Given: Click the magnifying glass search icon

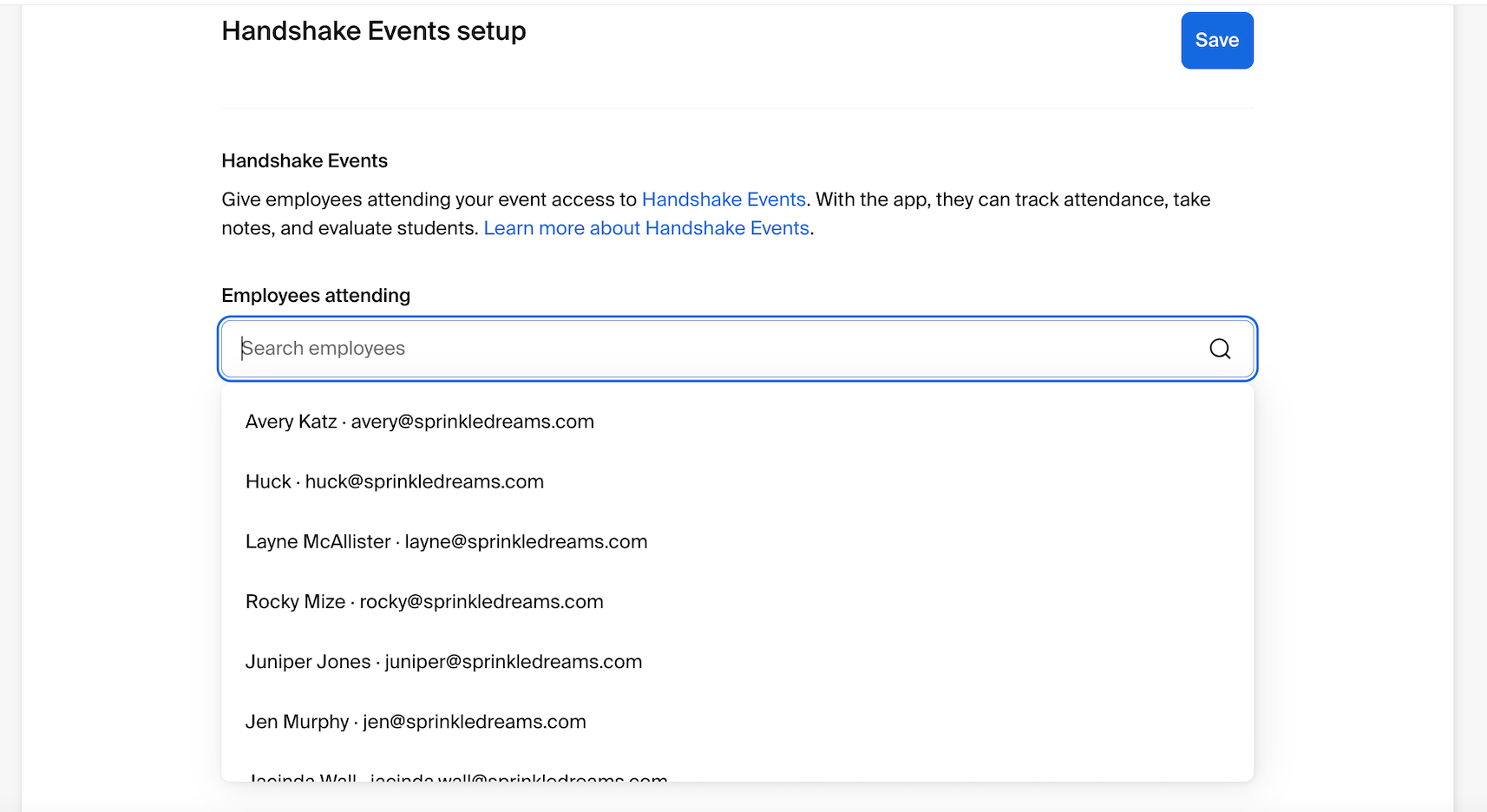Looking at the screenshot, I should 1220,348.
